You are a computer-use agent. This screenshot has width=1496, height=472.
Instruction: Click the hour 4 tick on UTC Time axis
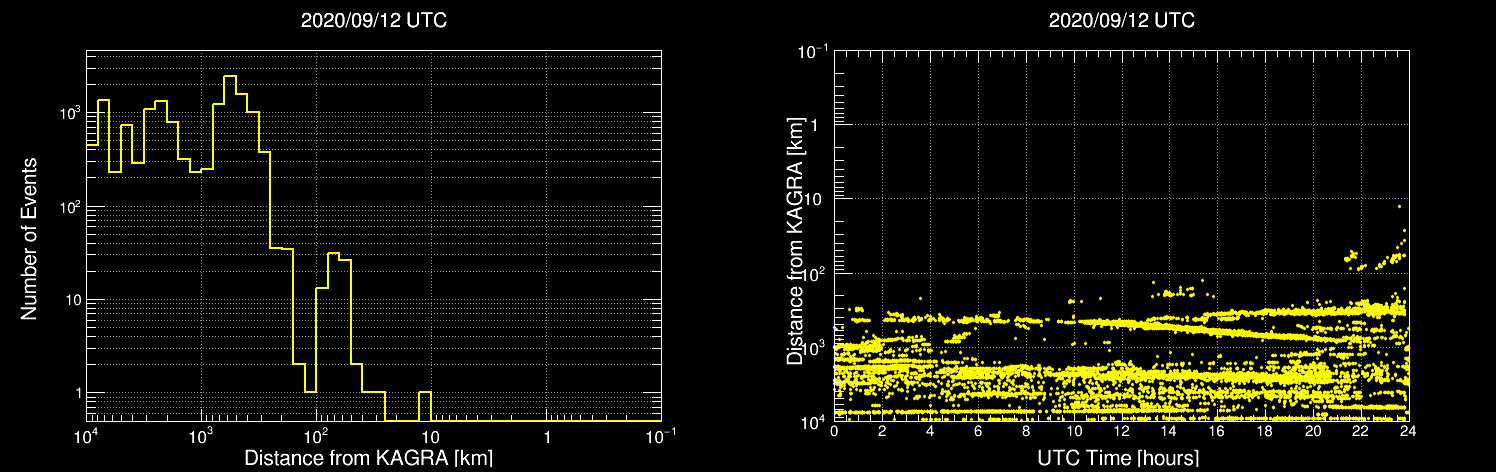pyautogui.click(x=930, y=434)
